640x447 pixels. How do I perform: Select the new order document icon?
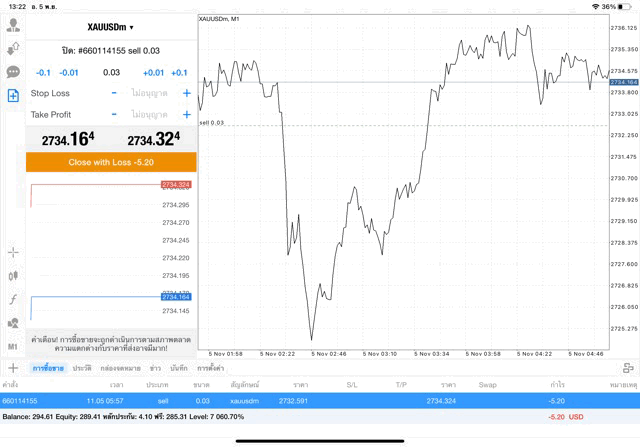coord(13,96)
